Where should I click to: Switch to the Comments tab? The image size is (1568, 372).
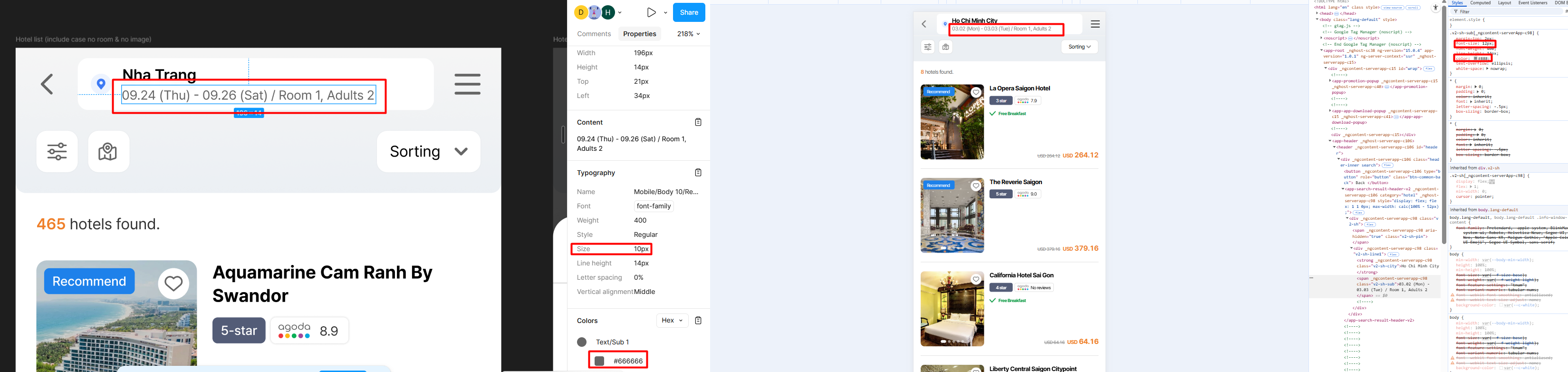594,34
